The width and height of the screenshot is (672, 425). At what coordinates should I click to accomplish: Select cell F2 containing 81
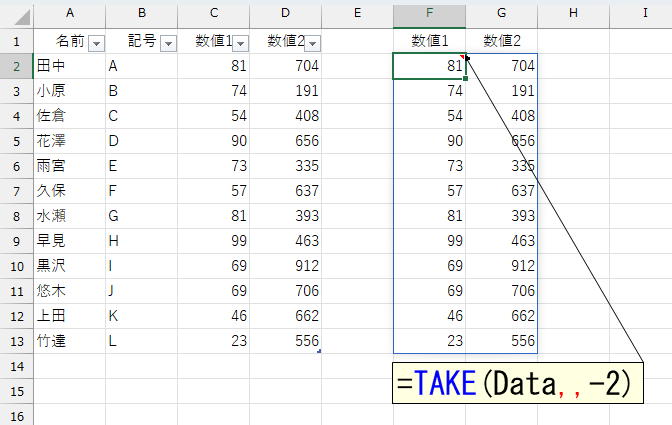tap(429, 66)
